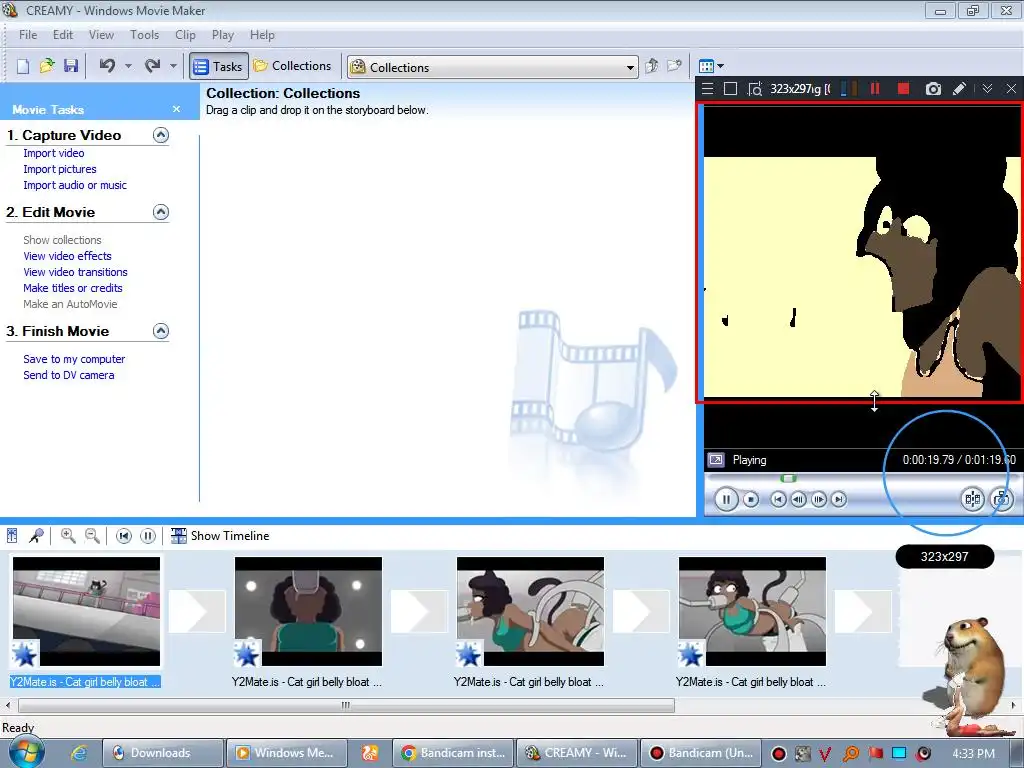Click the Import video link
The width and height of the screenshot is (1024, 768).
coord(54,153)
